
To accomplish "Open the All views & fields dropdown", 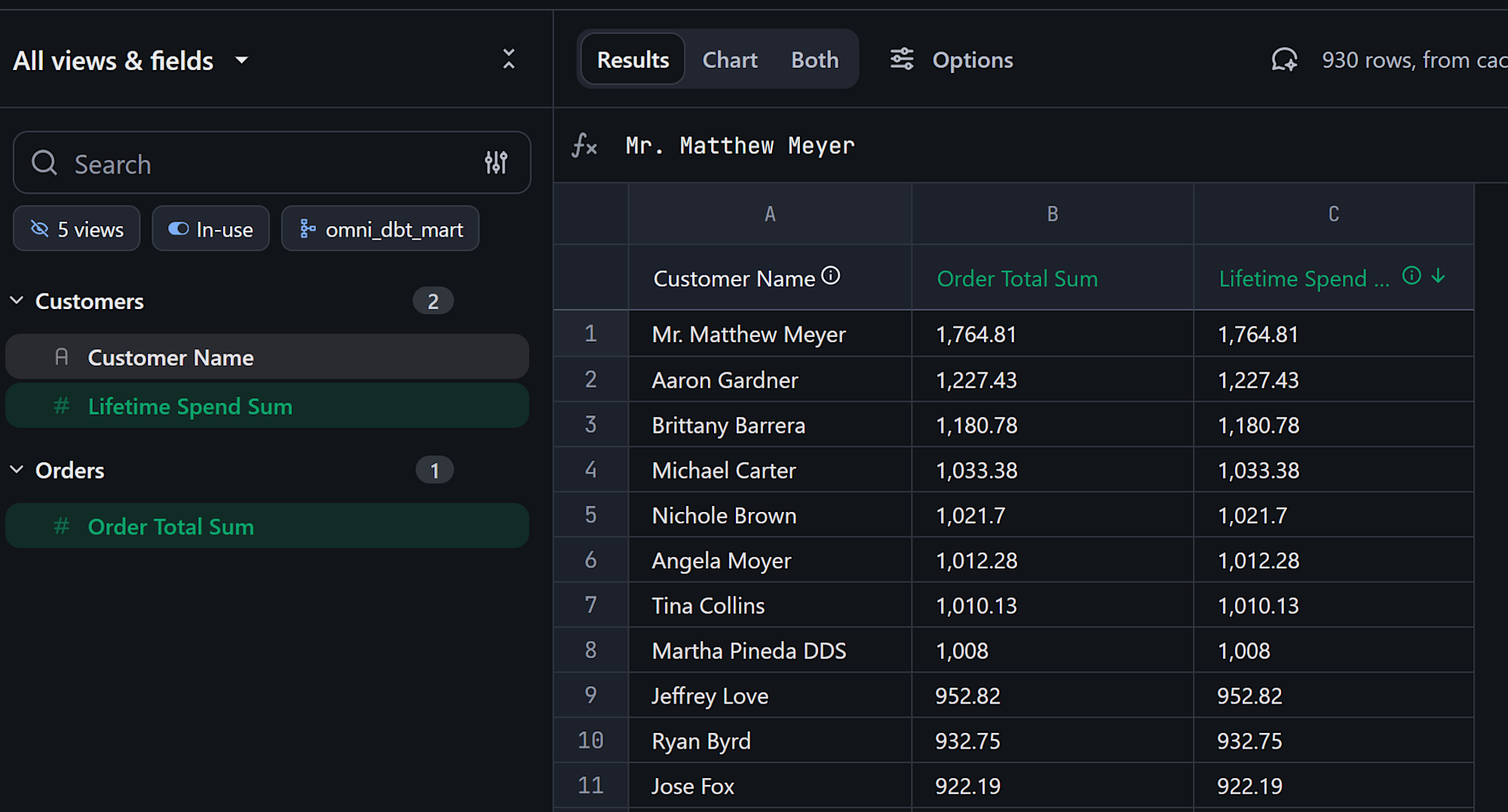I will (x=241, y=60).
